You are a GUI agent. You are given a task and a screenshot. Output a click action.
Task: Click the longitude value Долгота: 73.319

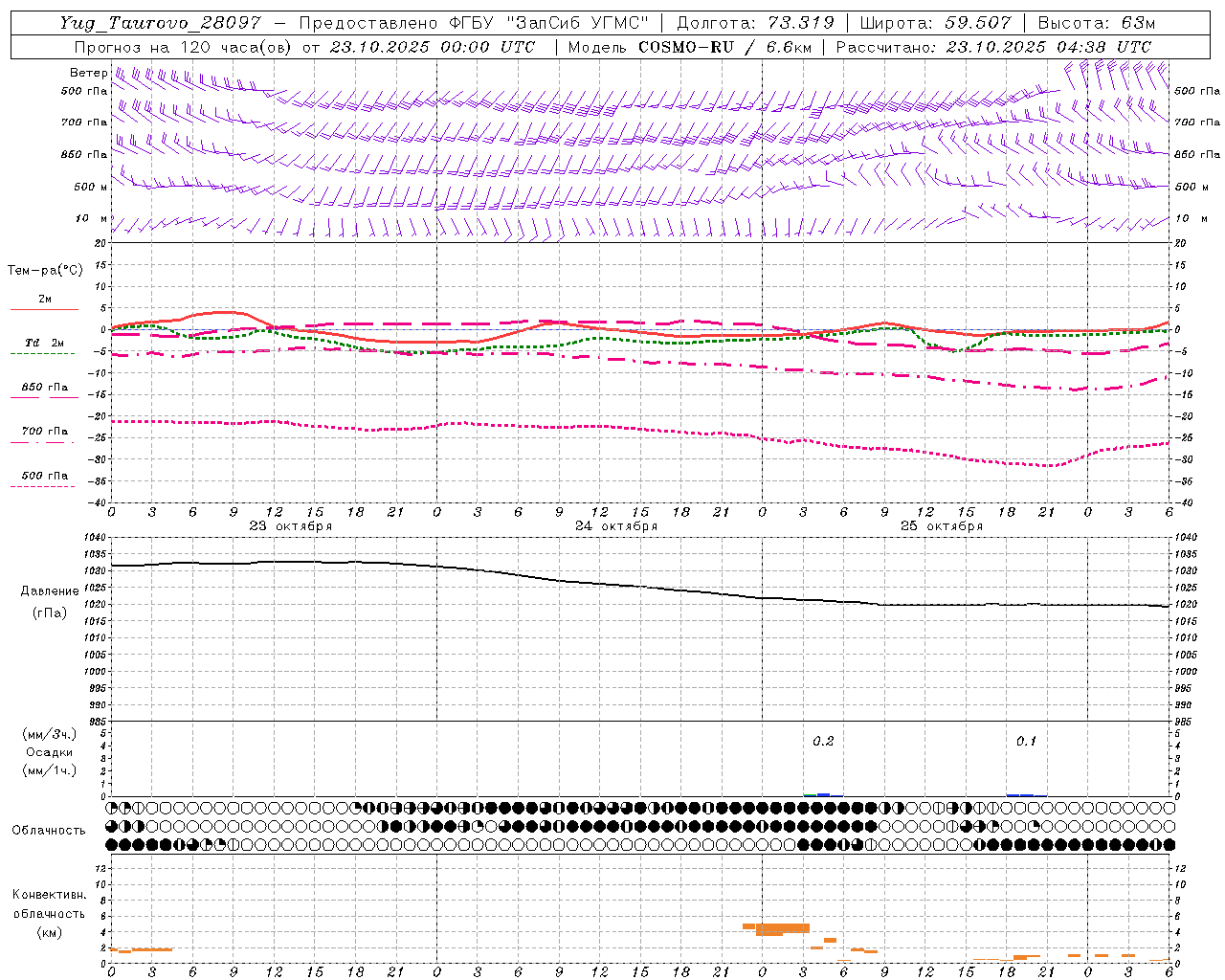tap(755, 23)
